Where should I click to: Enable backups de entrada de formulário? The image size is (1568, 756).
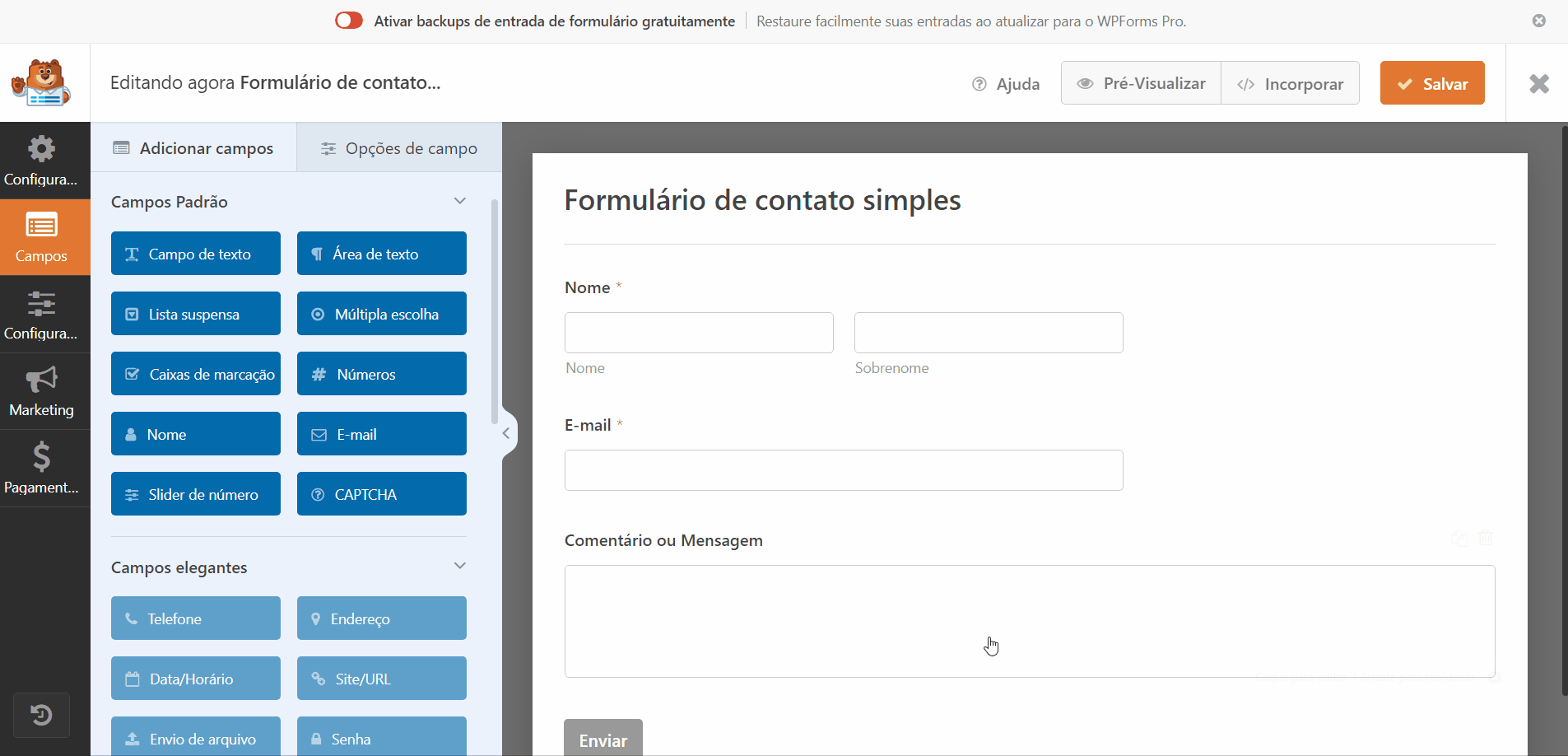tap(349, 20)
